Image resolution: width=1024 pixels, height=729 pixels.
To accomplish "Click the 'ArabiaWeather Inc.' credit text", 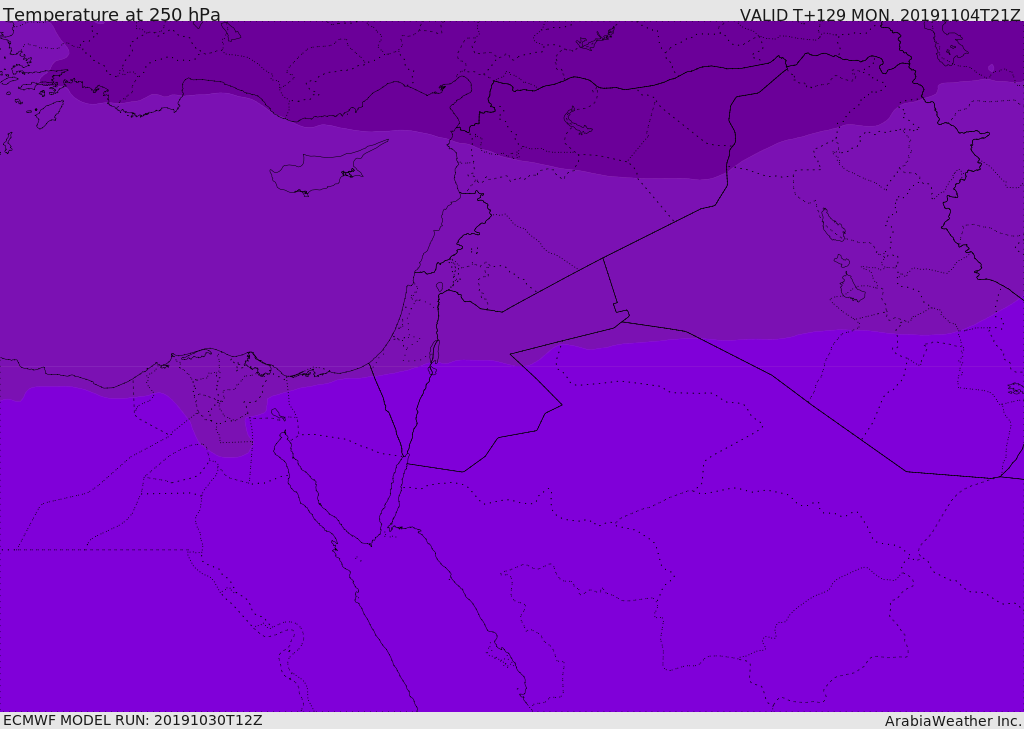I will click(953, 721).
